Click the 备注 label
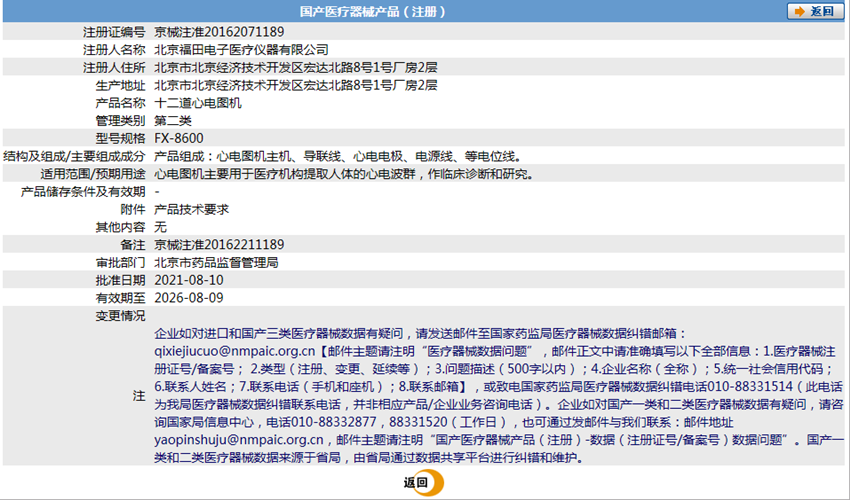Image resolution: width=850 pixels, height=500 pixels. [133, 245]
